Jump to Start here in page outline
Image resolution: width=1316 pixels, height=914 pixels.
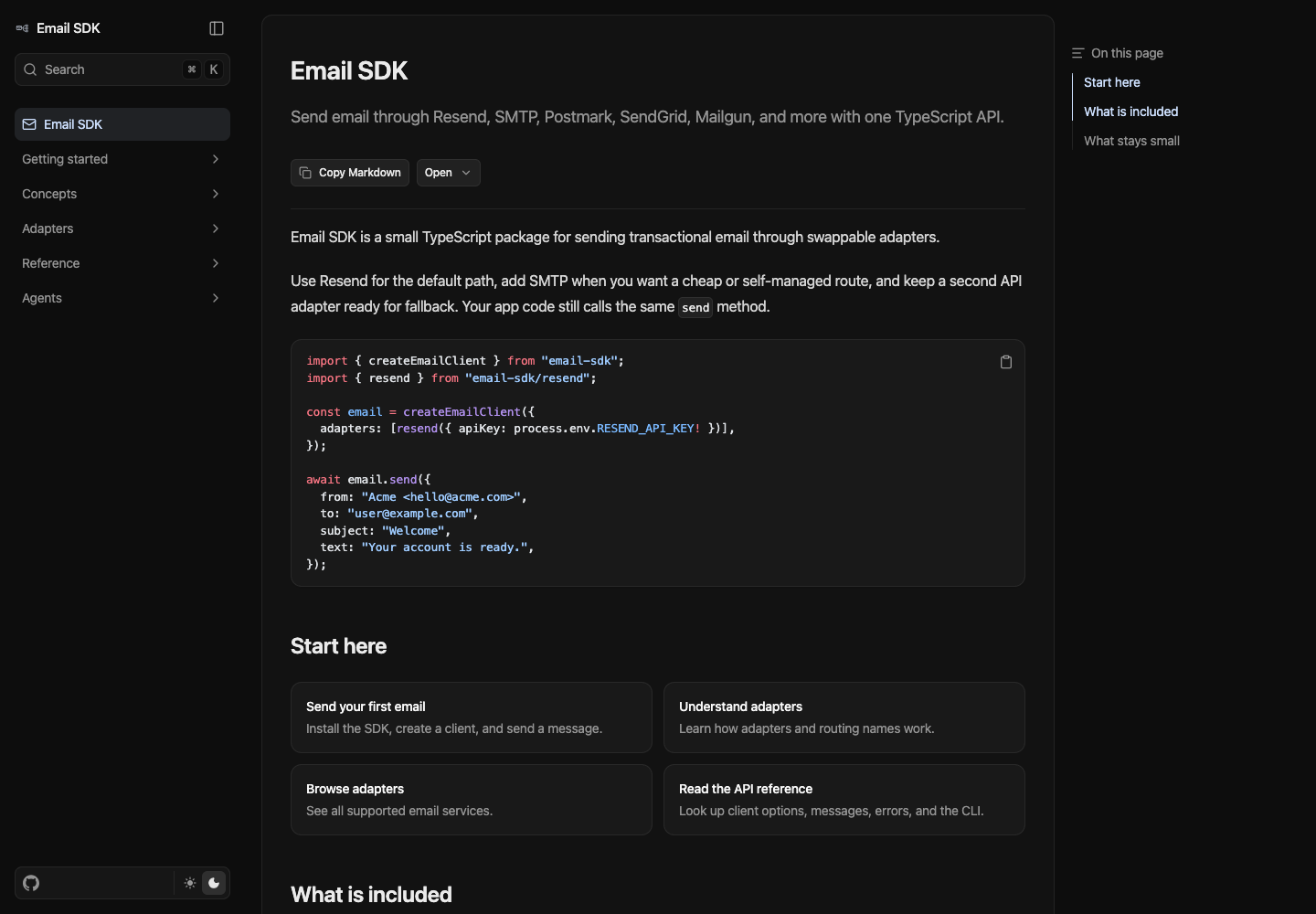tap(1111, 82)
